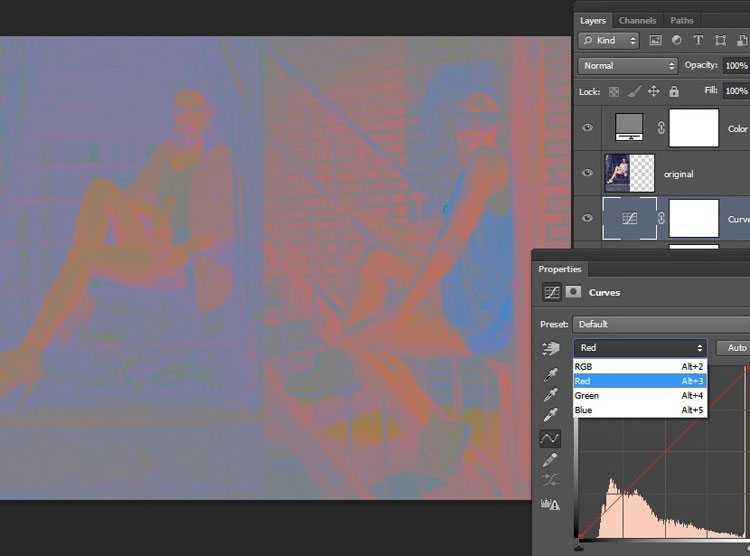Screen dimensions: 750x556
Task: Select the original layer thumbnail
Action: coord(623,173)
